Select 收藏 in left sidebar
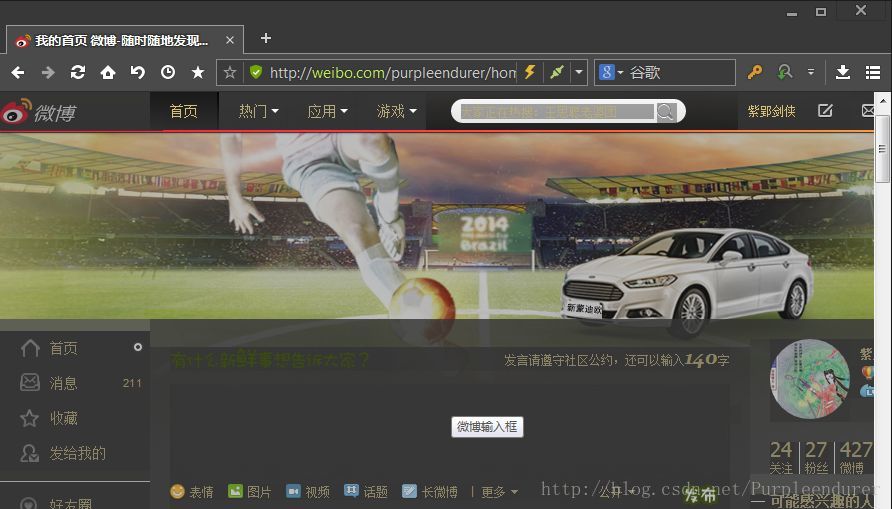892x509 pixels. pyautogui.click(x=63, y=418)
